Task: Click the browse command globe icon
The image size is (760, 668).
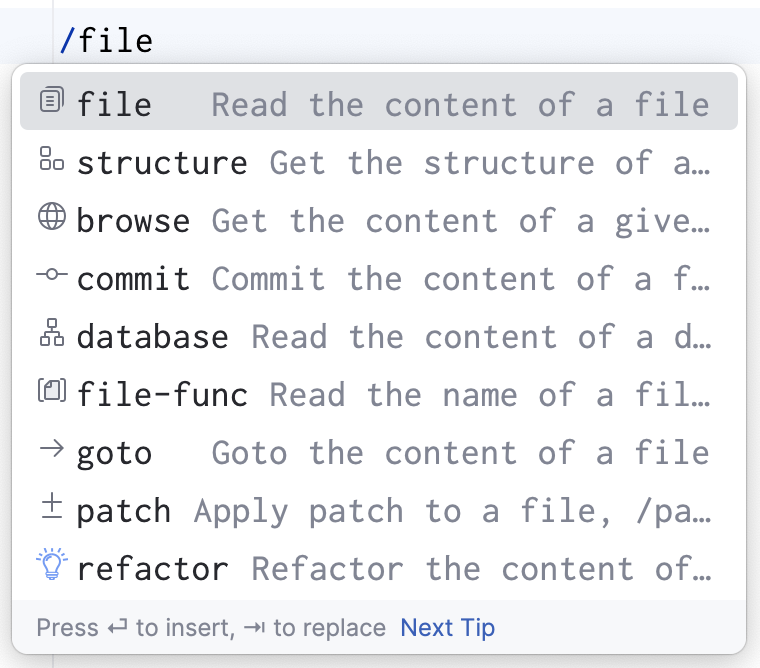Action: tap(51, 218)
